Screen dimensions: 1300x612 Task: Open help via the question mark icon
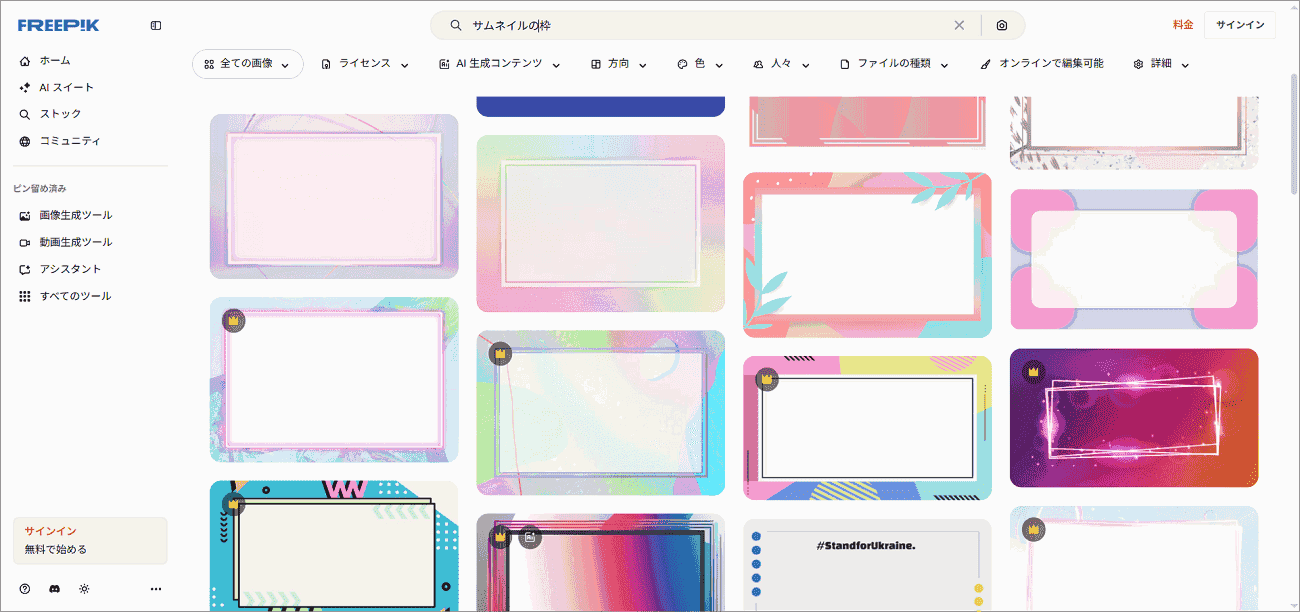[25, 589]
